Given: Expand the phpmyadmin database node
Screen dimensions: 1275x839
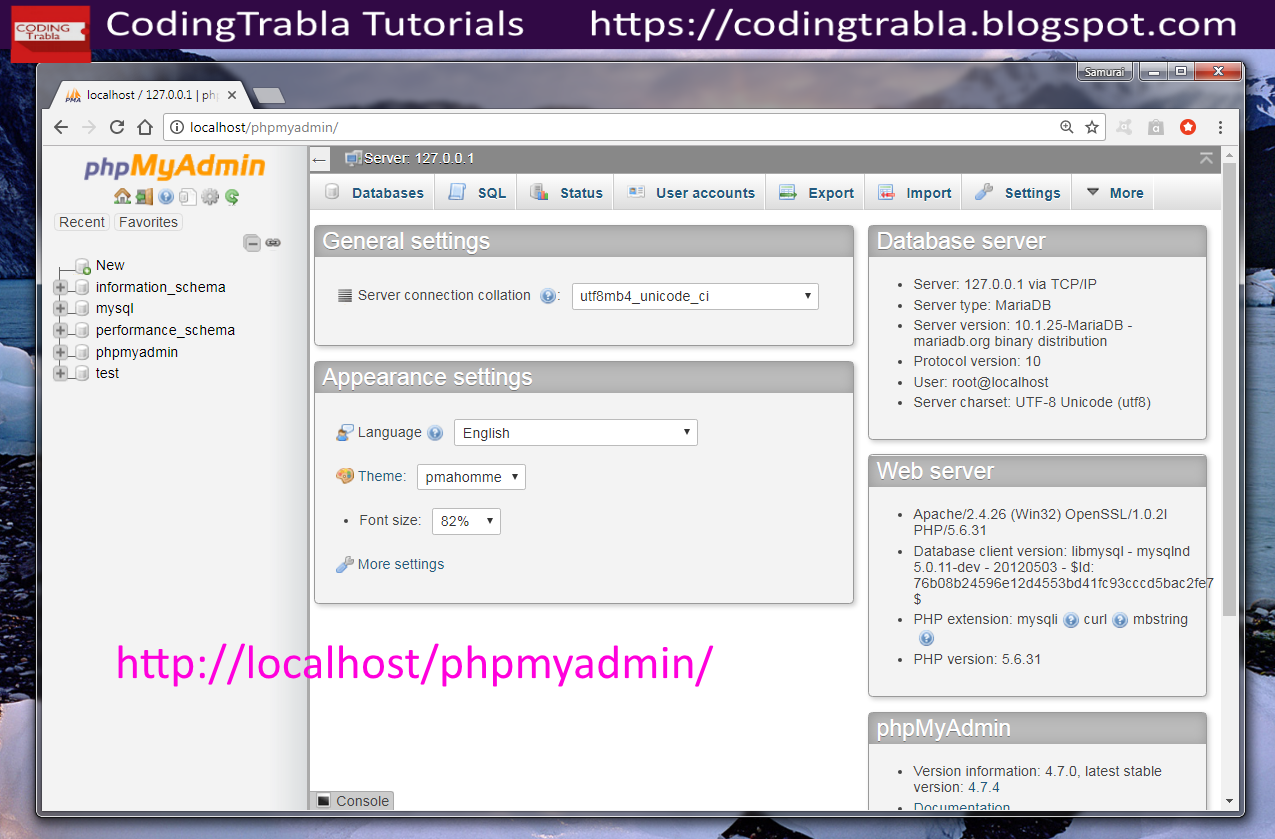Looking at the screenshot, I should point(60,352).
